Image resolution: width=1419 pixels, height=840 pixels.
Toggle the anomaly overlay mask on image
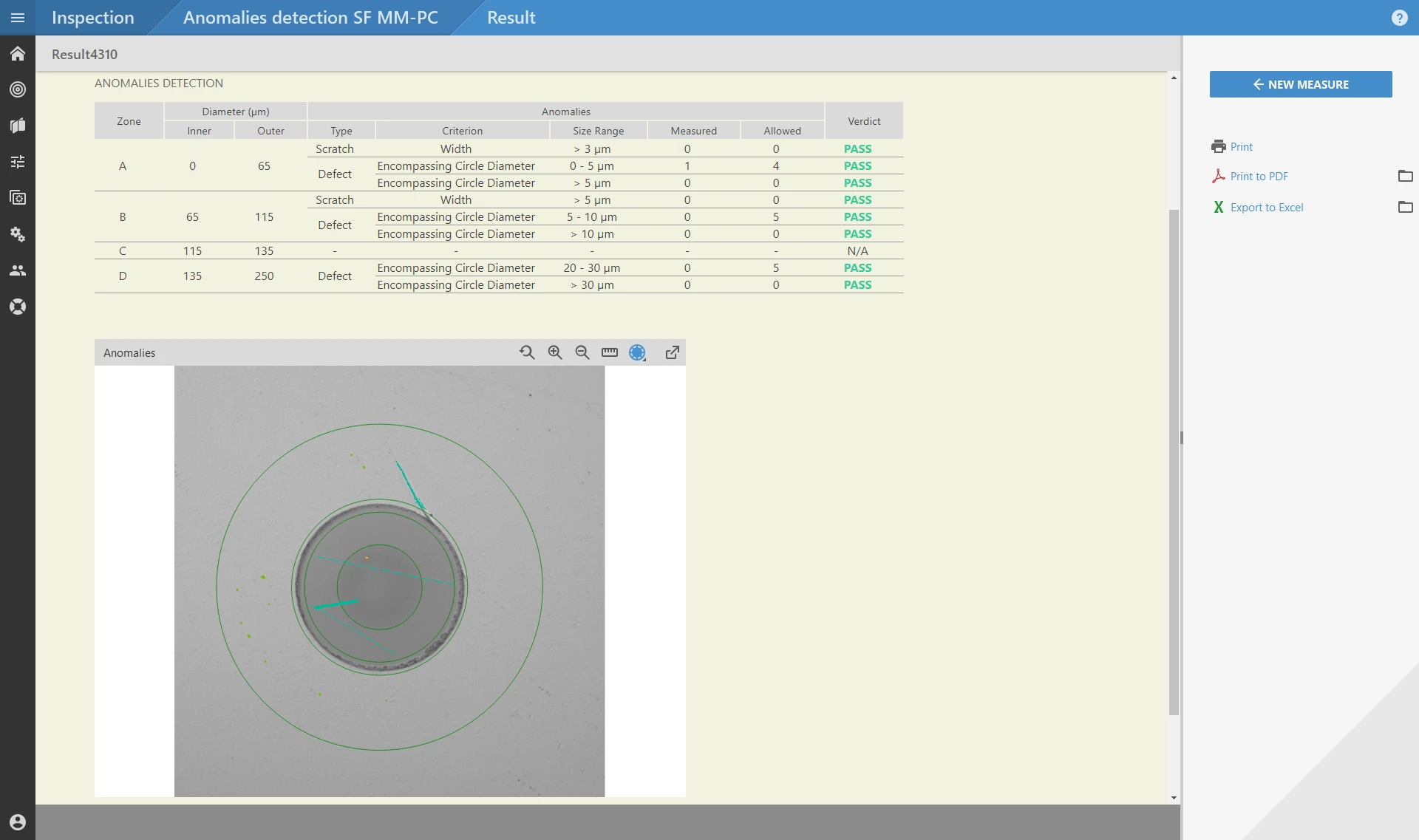[637, 352]
